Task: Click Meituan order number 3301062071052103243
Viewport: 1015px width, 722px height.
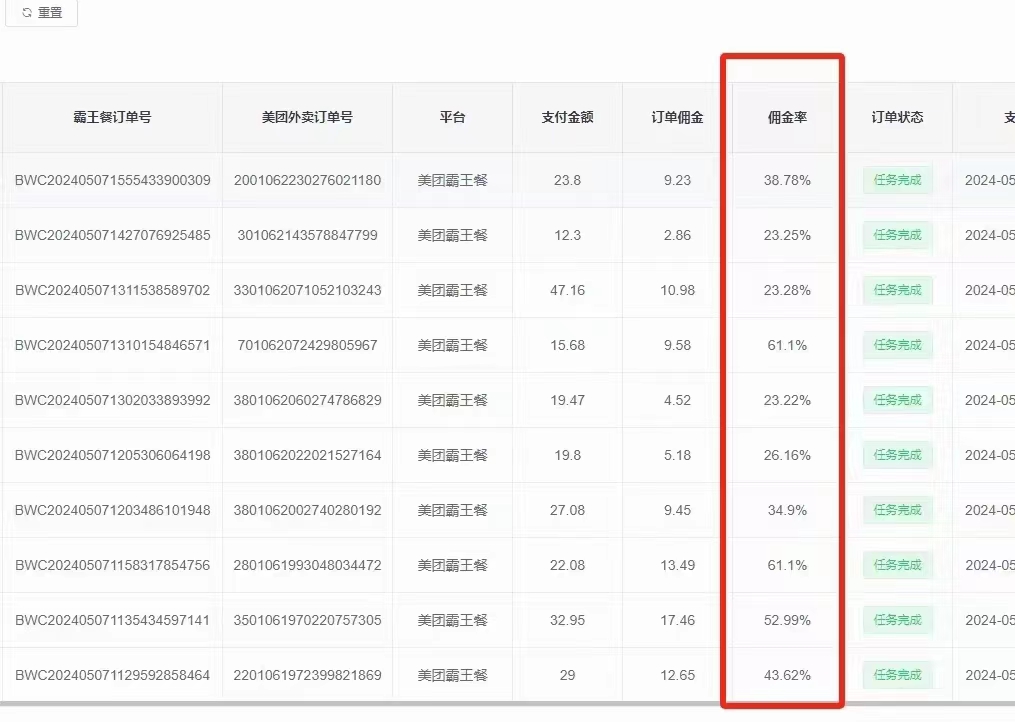Action: tap(307, 290)
